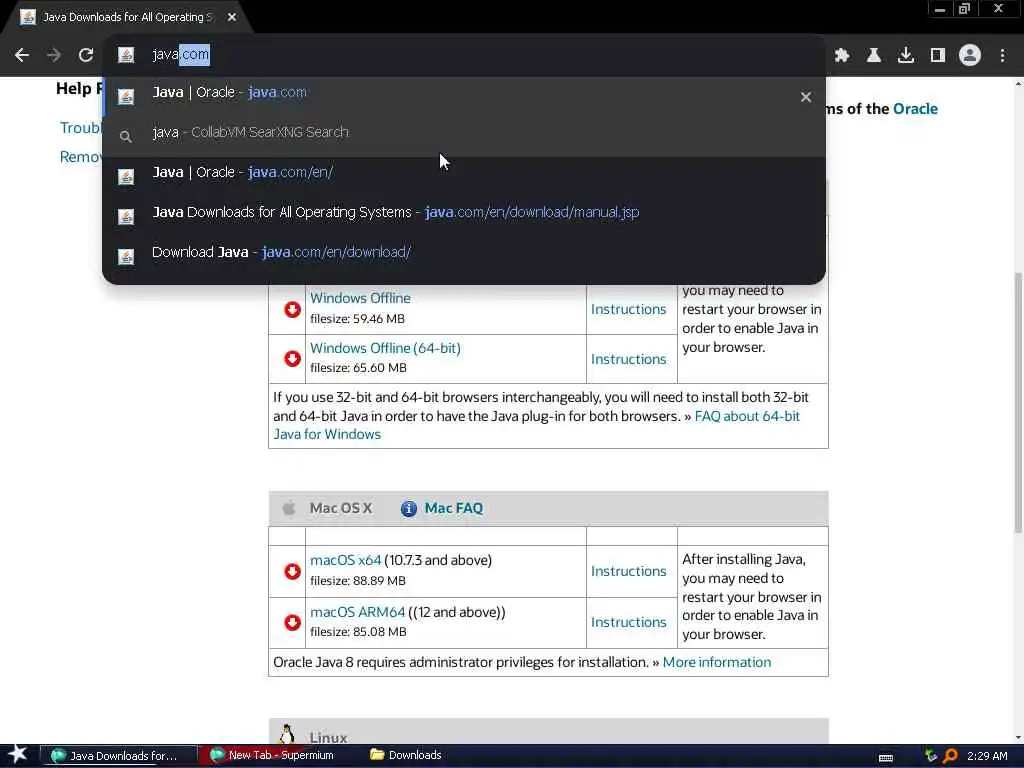Switch to Java Downloads taskbar window
This screenshot has width=1024, height=768.
pyautogui.click(x=119, y=756)
